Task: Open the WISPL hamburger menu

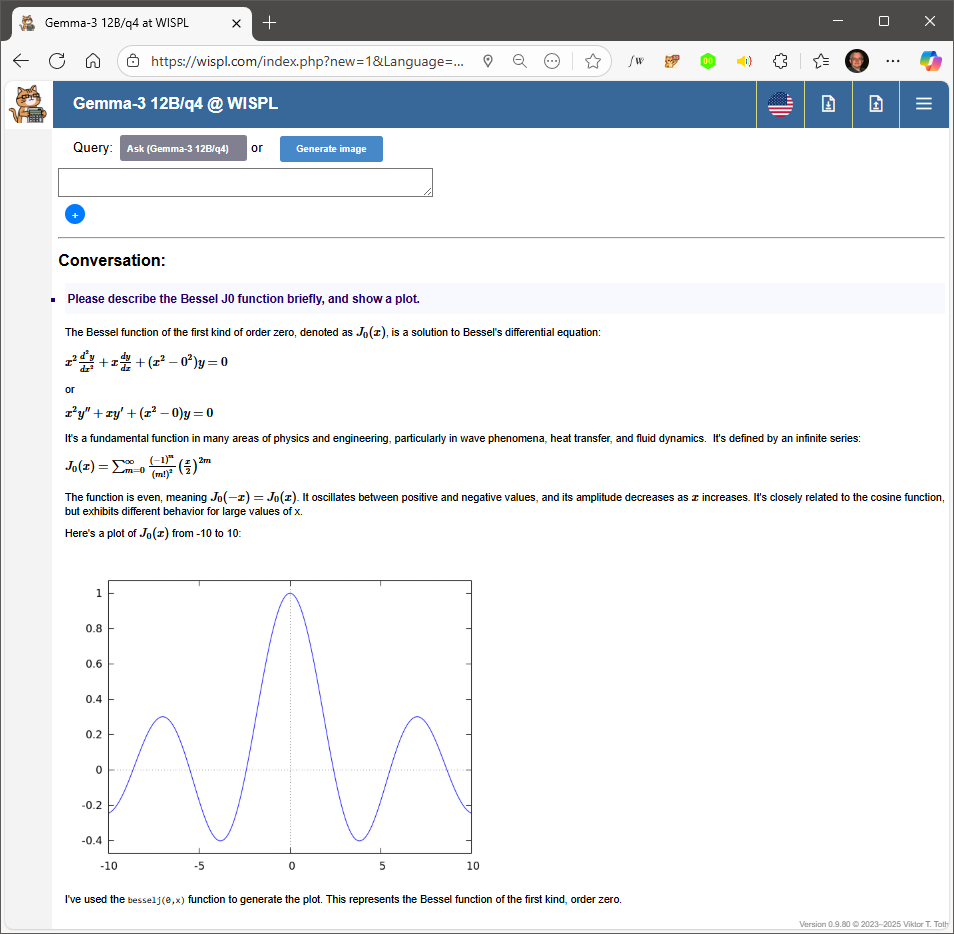Action: click(x=924, y=104)
